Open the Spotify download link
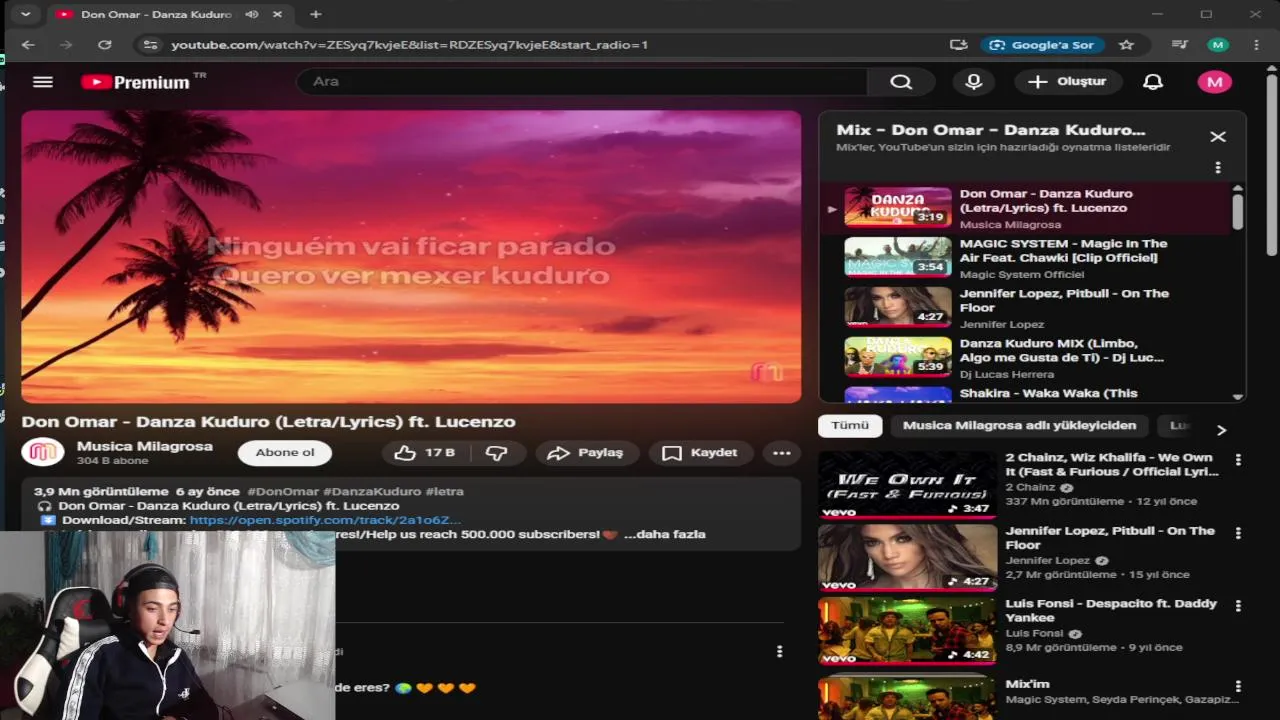Screen dimensions: 1280x720 point(325,520)
